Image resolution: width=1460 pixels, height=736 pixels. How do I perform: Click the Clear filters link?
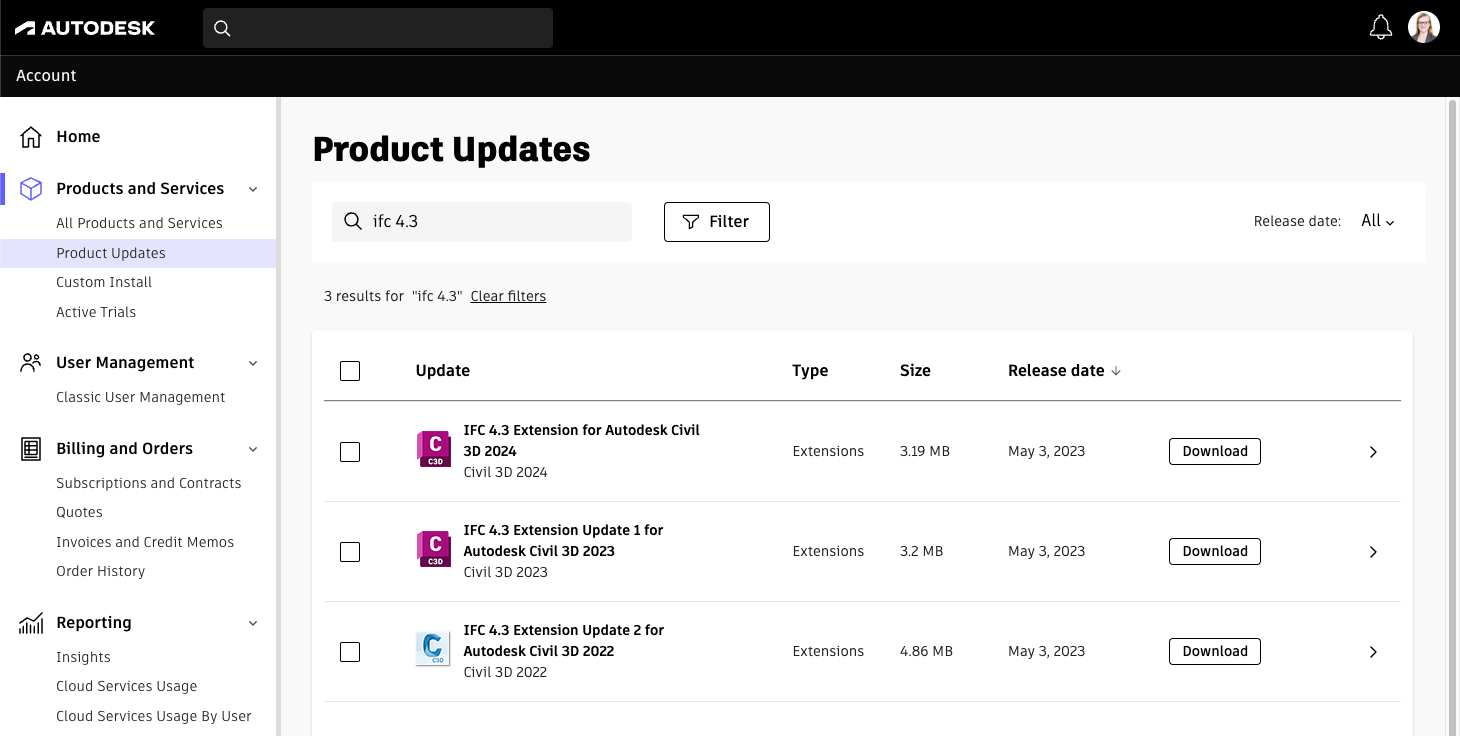[508, 296]
